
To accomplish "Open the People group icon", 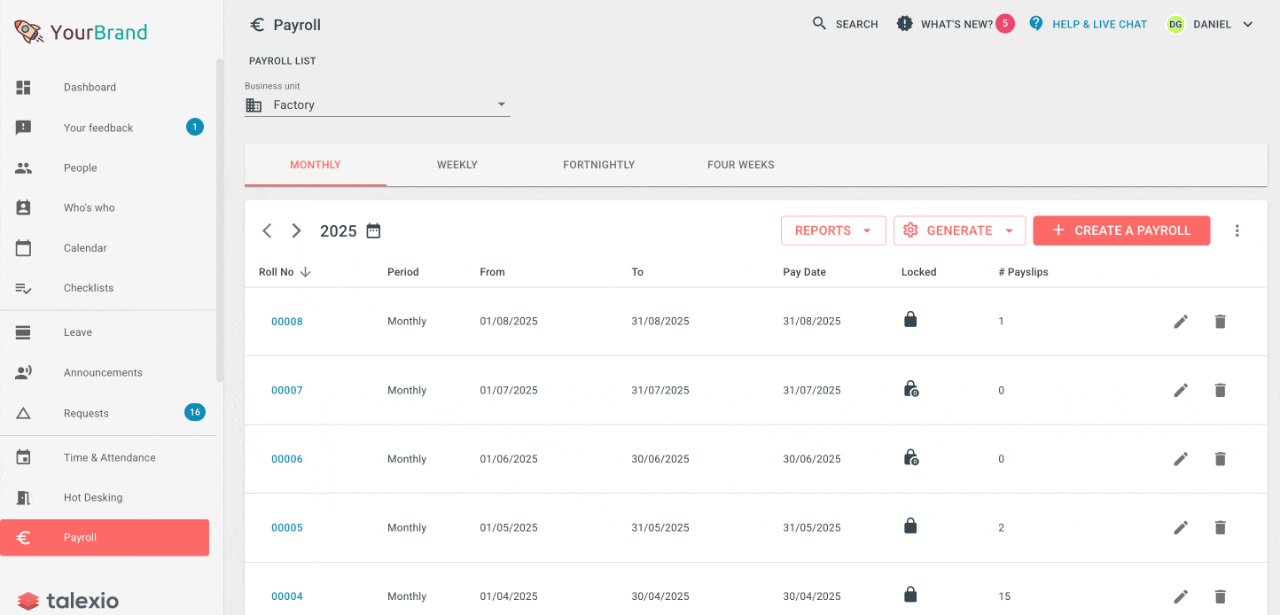I will tap(24, 168).
